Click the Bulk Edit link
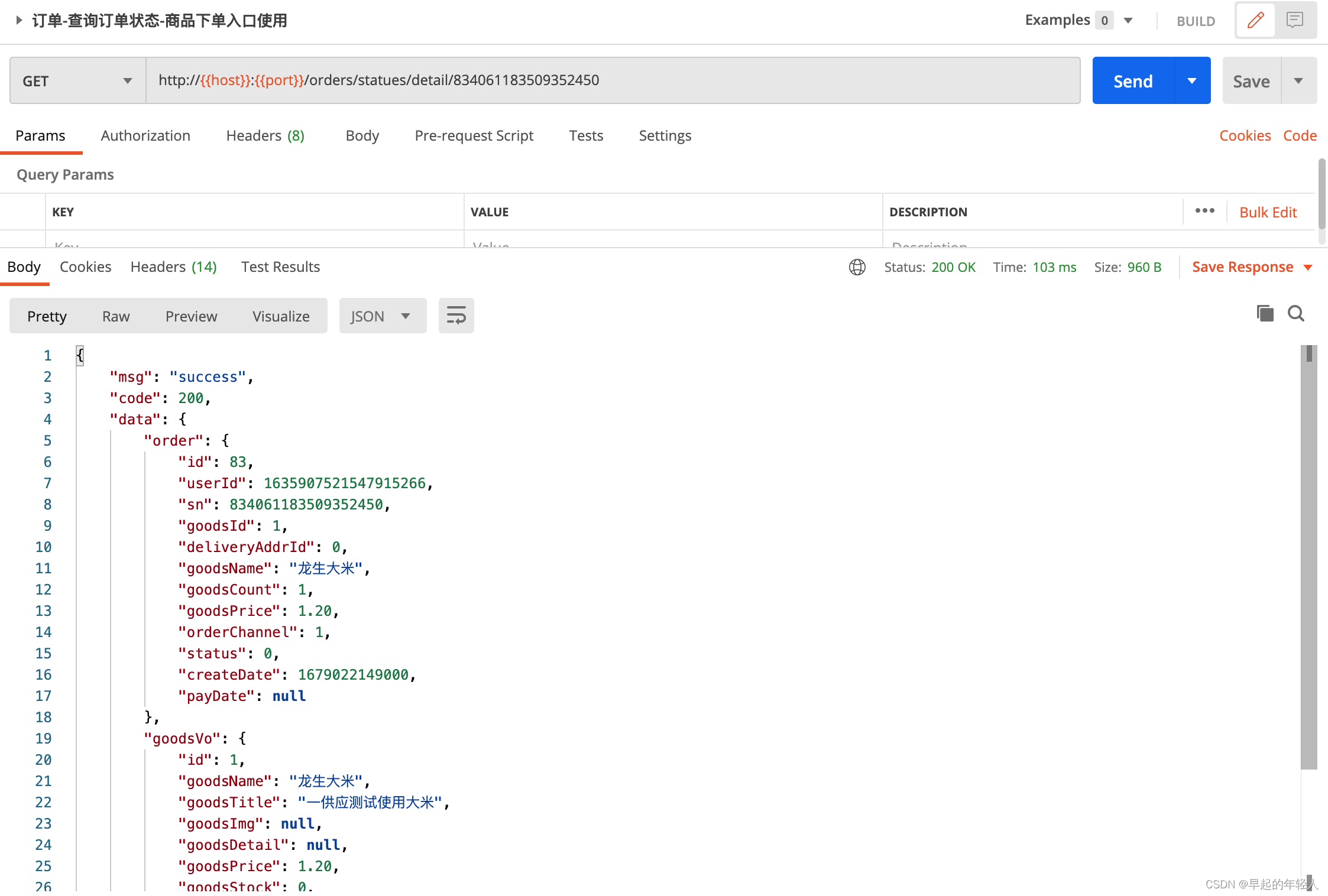Screen dimensions: 1328x896 pos(1268,212)
